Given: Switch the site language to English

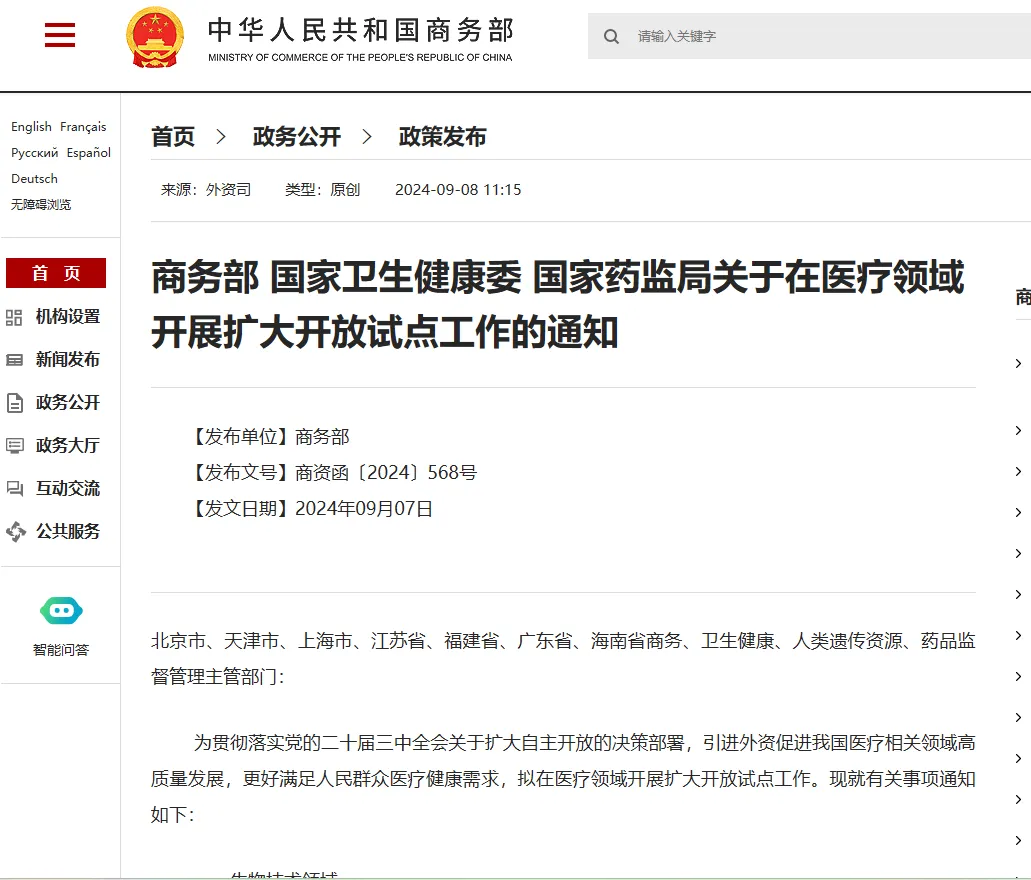Looking at the screenshot, I should point(31,126).
